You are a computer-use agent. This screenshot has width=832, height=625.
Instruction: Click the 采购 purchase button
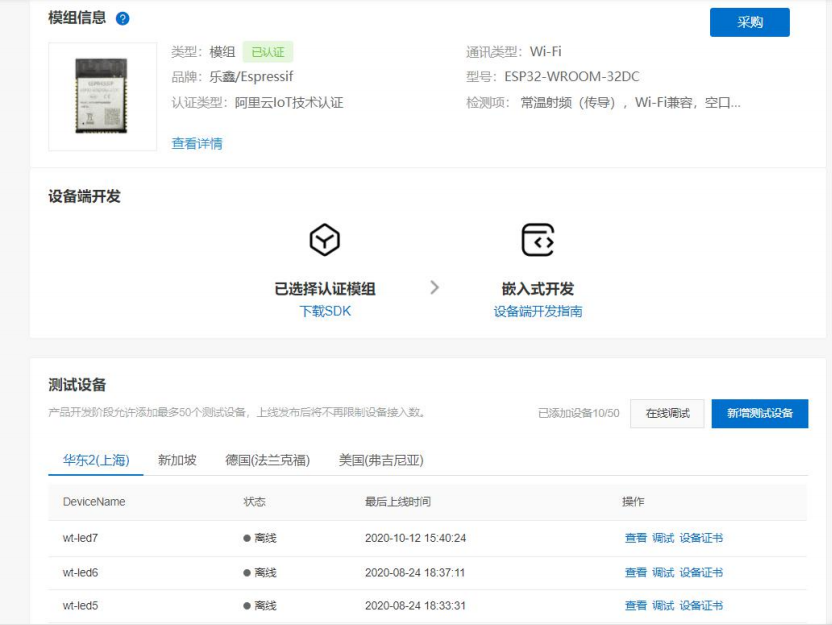[750, 22]
